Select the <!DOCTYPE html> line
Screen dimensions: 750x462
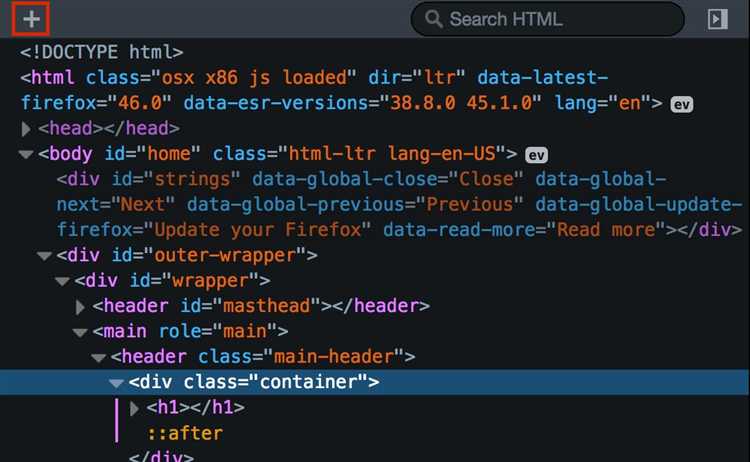point(101,52)
